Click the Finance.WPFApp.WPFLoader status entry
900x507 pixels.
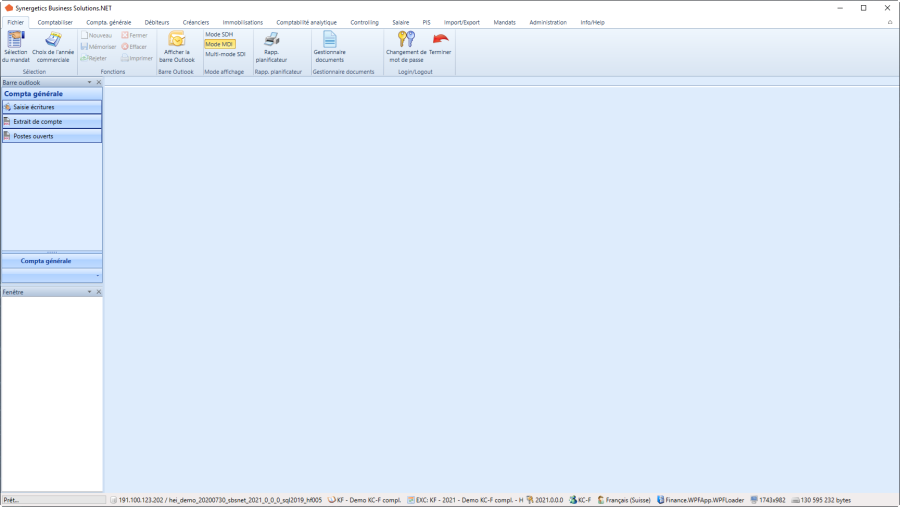700,500
